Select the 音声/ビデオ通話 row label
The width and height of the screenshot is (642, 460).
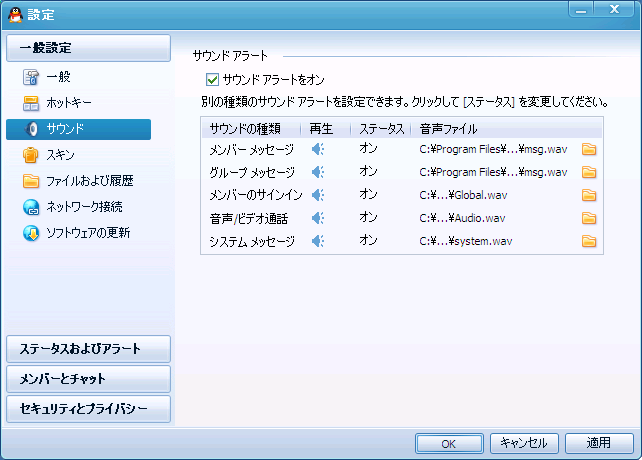pos(249,218)
